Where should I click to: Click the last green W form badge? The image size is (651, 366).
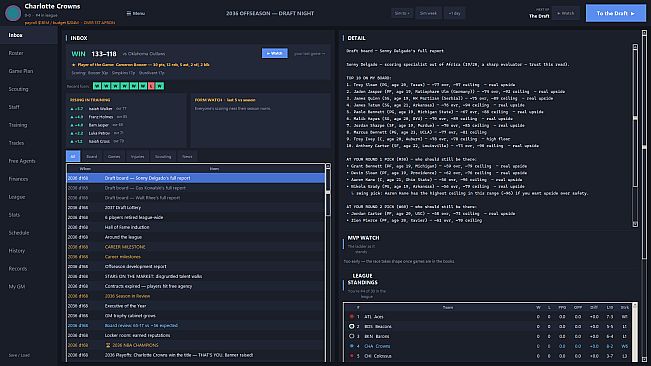click(160, 86)
